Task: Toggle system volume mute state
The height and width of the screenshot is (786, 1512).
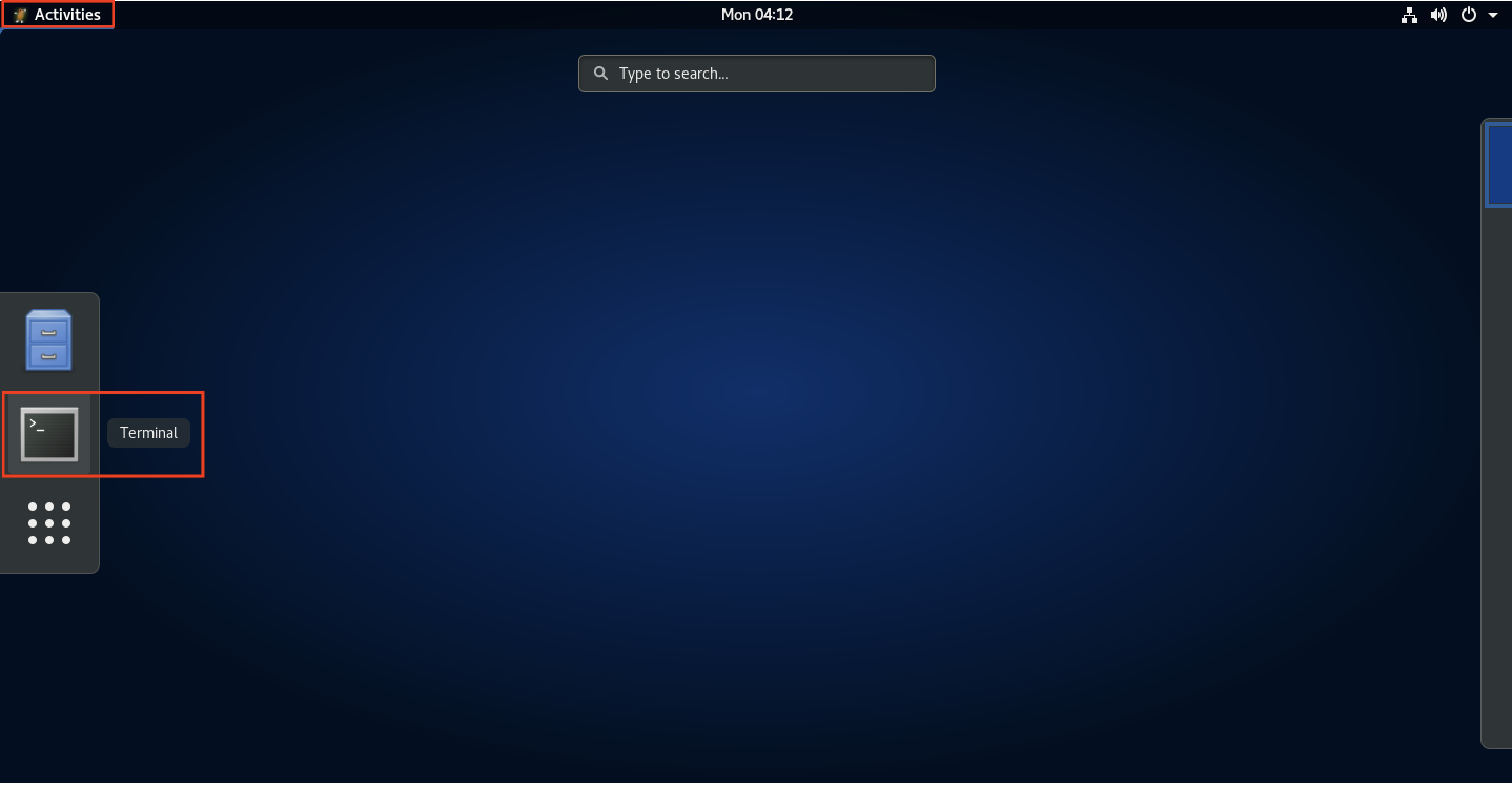Action: (1441, 13)
